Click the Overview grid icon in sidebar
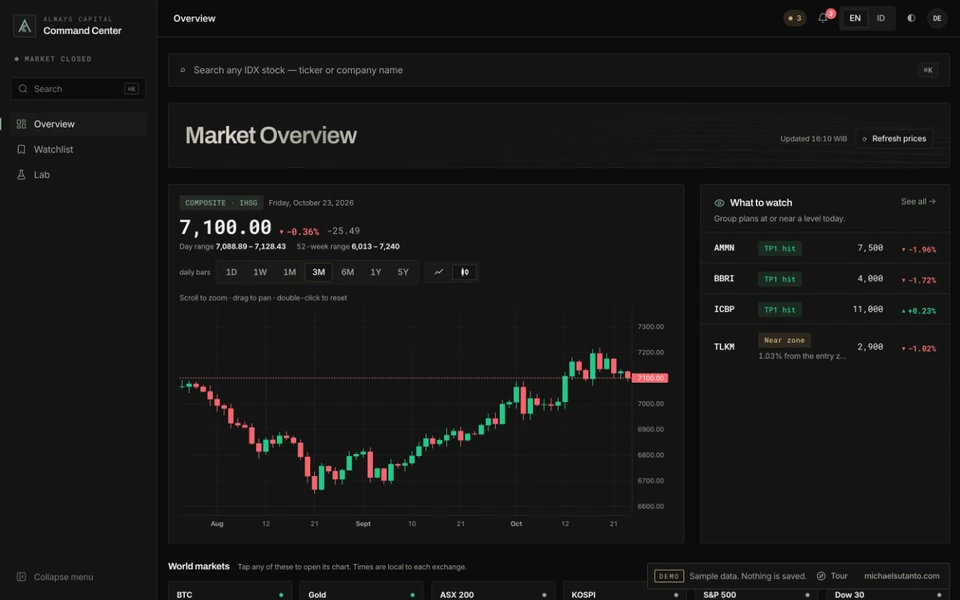The height and width of the screenshot is (600, 960). 21,124
